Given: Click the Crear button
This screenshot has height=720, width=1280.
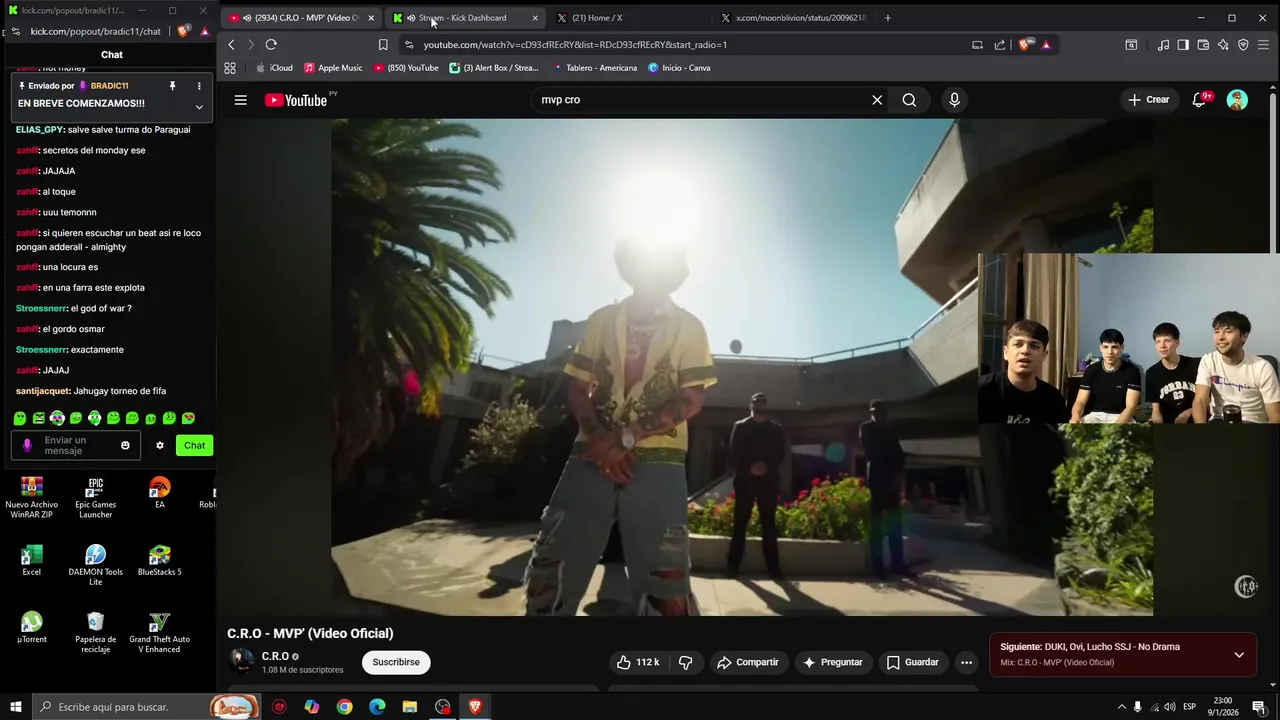Looking at the screenshot, I should [x=1148, y=100].
